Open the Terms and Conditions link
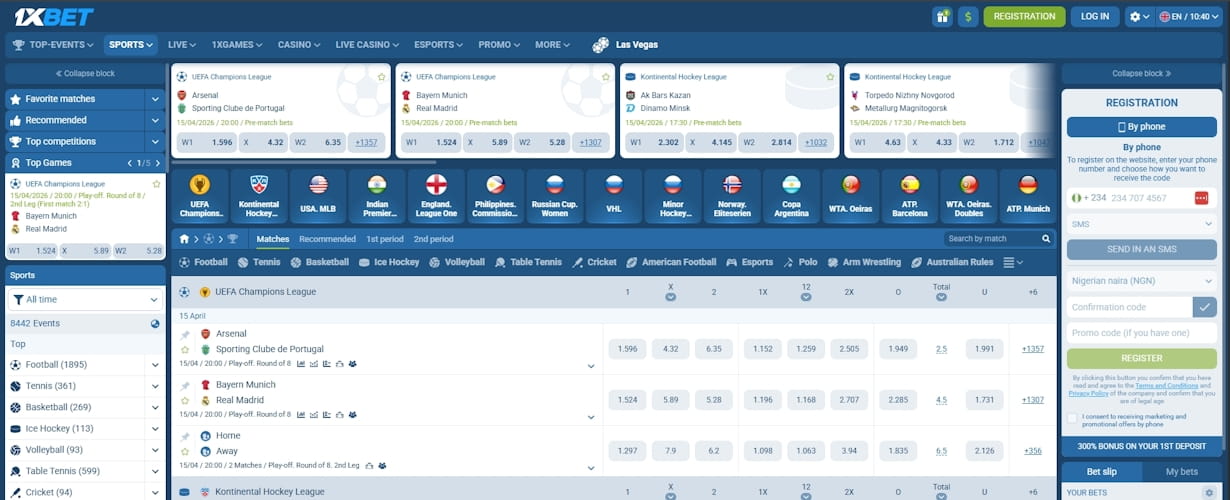Screen dimensions: 1230x500 (x=1166, y=385)
